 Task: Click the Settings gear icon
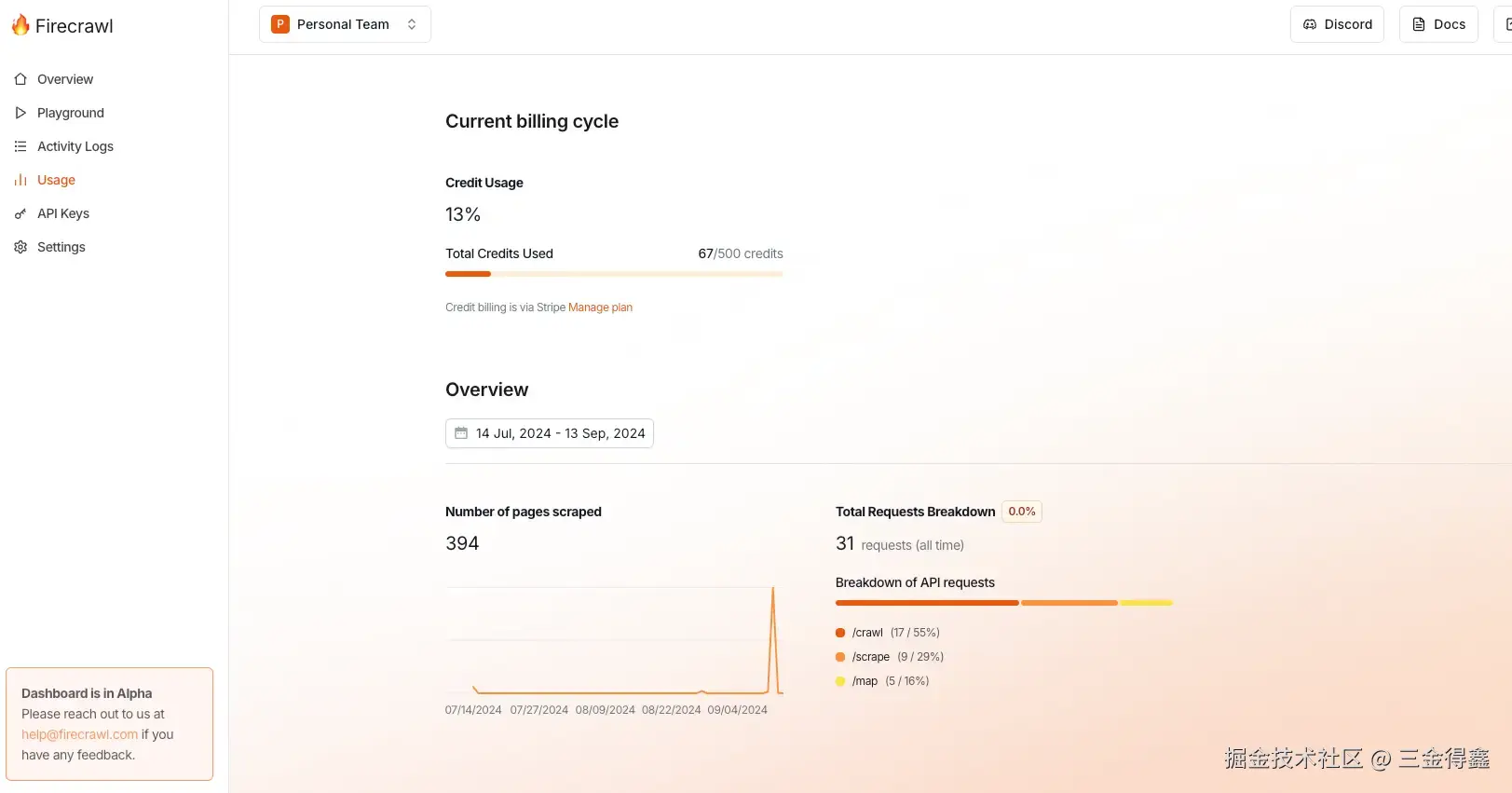(x=20, y=247)
